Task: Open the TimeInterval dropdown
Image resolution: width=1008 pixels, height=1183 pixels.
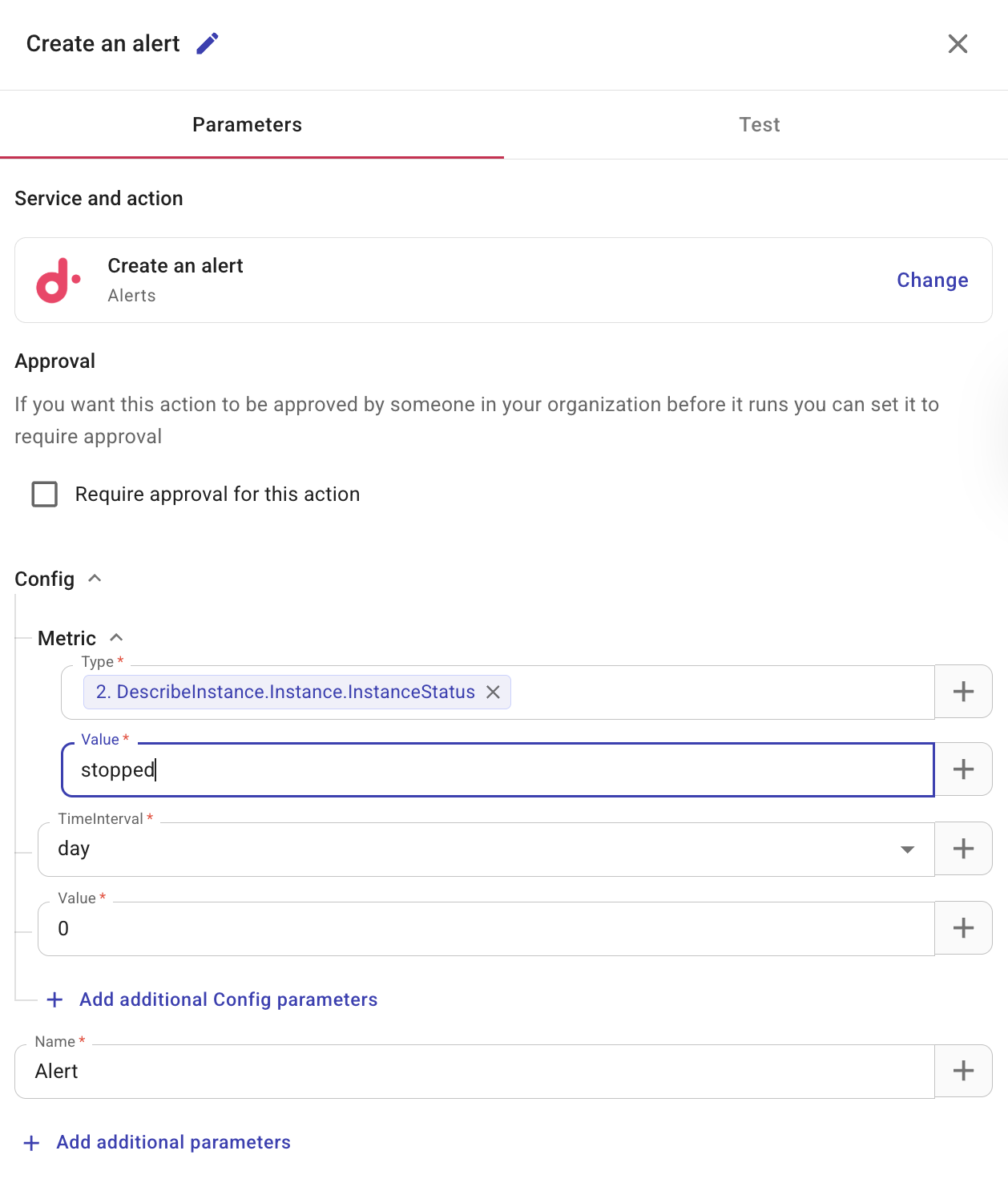Action: 906,848
